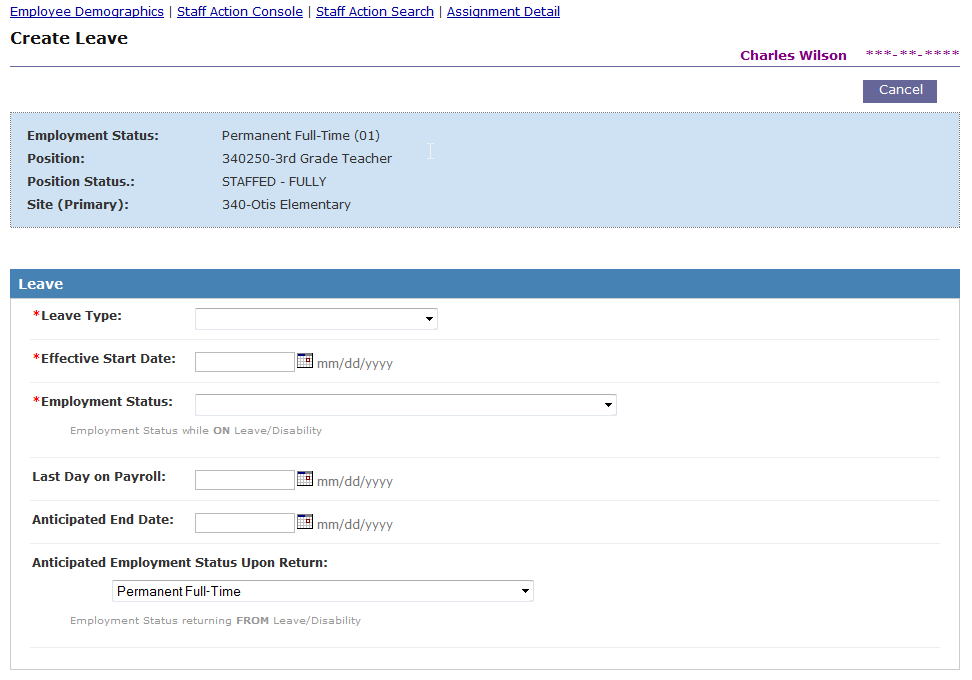This screenshot has width=972, height=680.
Task: Open the Staff Action Search link
Action: [x=375, y=12]
